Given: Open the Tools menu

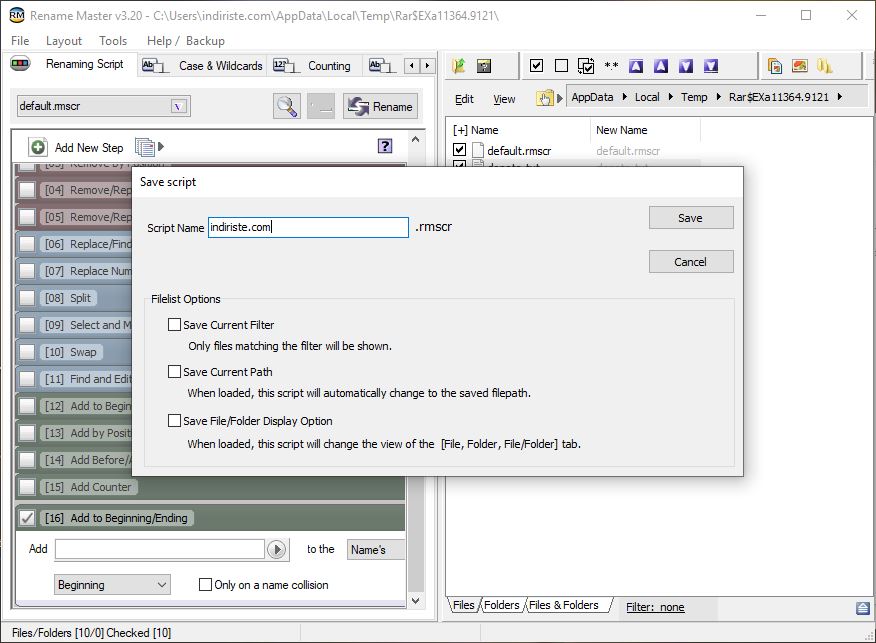Looking at the screenshot, I should (x=113, y=41).
